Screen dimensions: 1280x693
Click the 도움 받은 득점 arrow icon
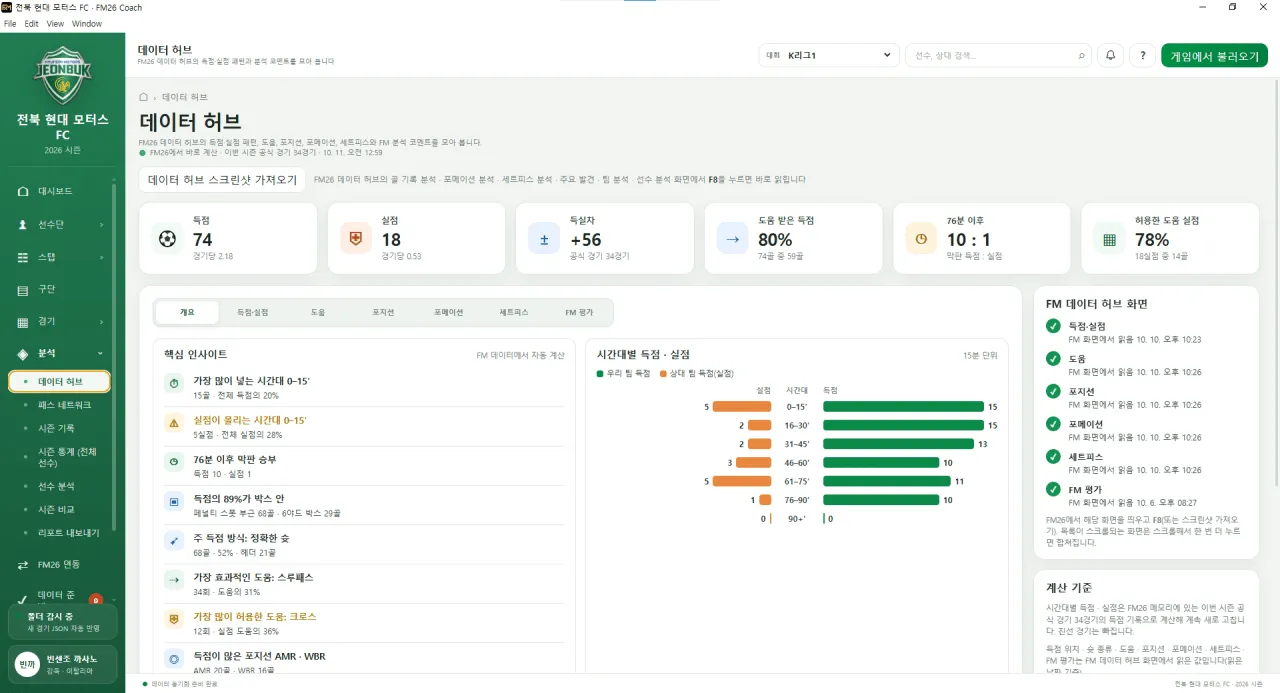(732, 239)
